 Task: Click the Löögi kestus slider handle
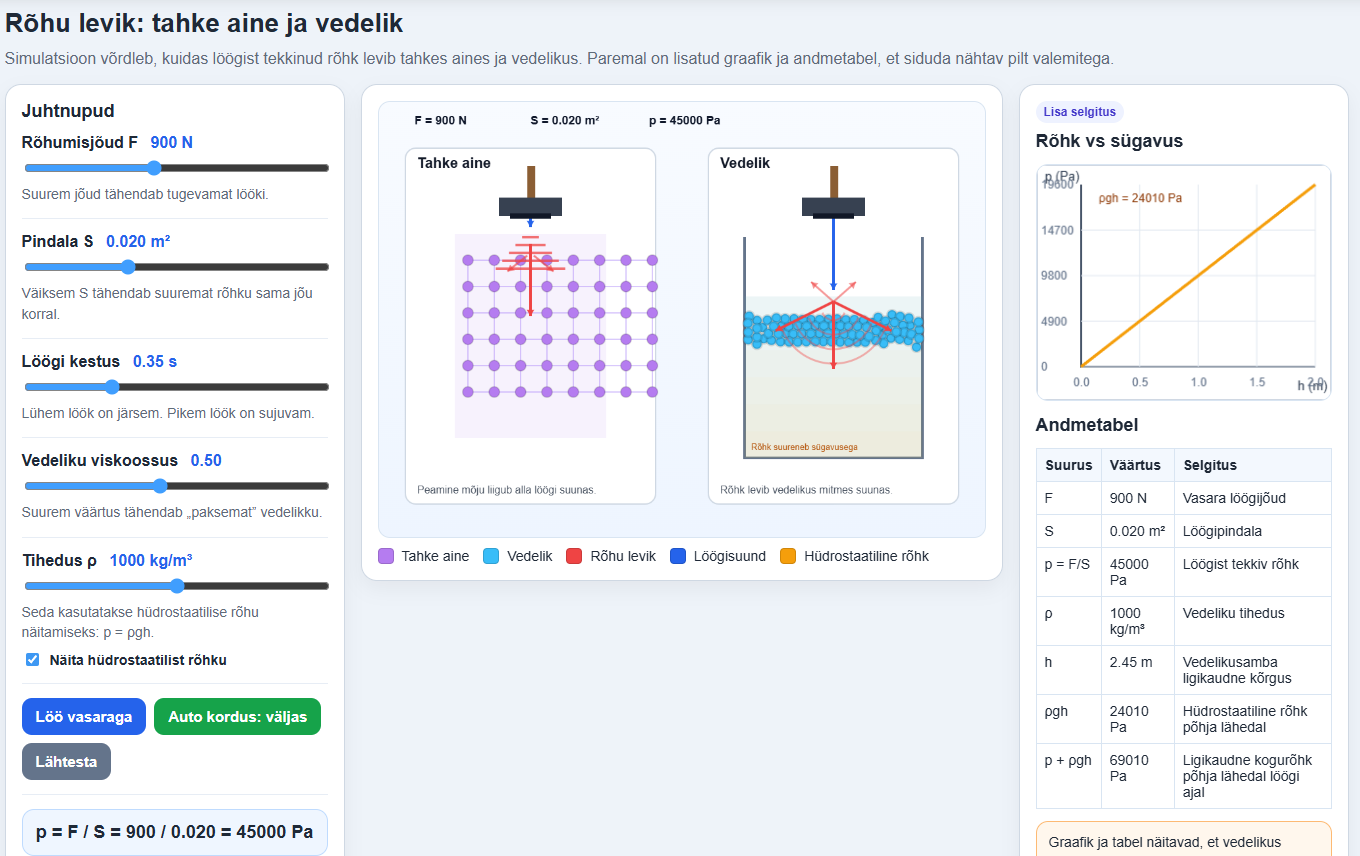112,387
